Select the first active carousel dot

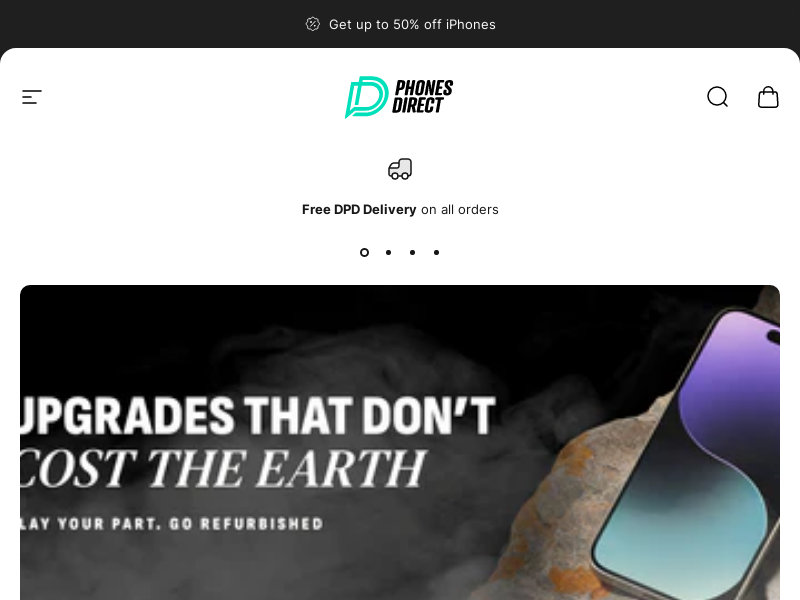[364, 253]
